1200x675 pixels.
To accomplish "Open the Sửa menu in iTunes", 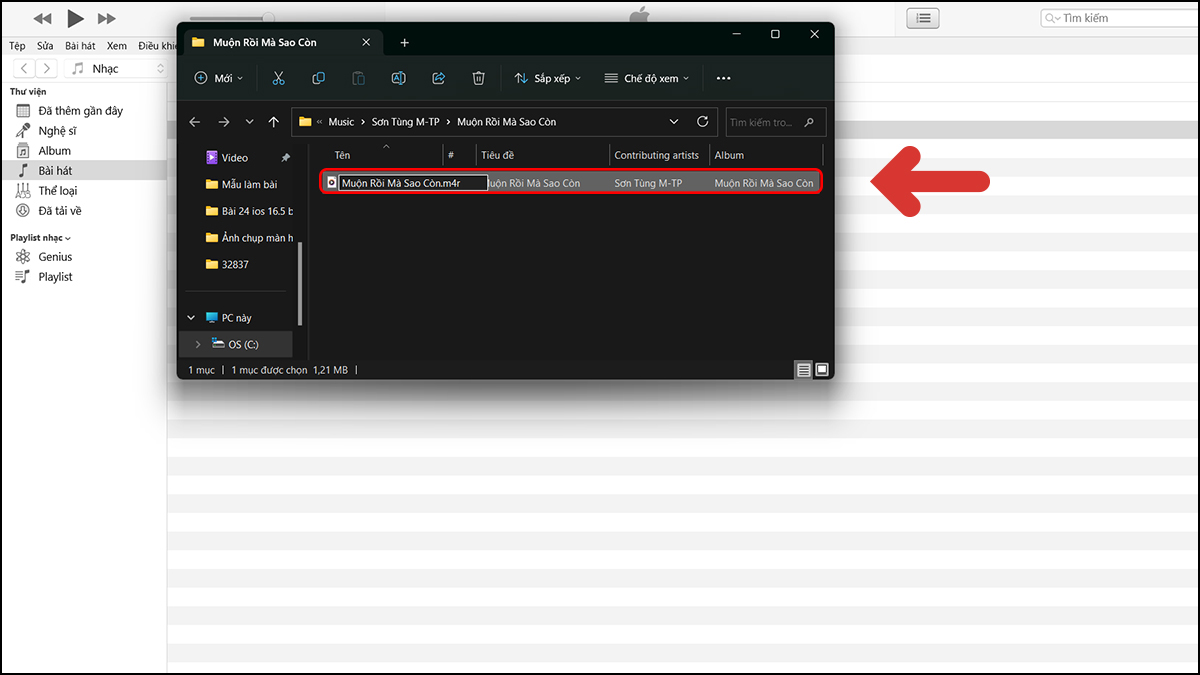I will click(x=45, y=46).
